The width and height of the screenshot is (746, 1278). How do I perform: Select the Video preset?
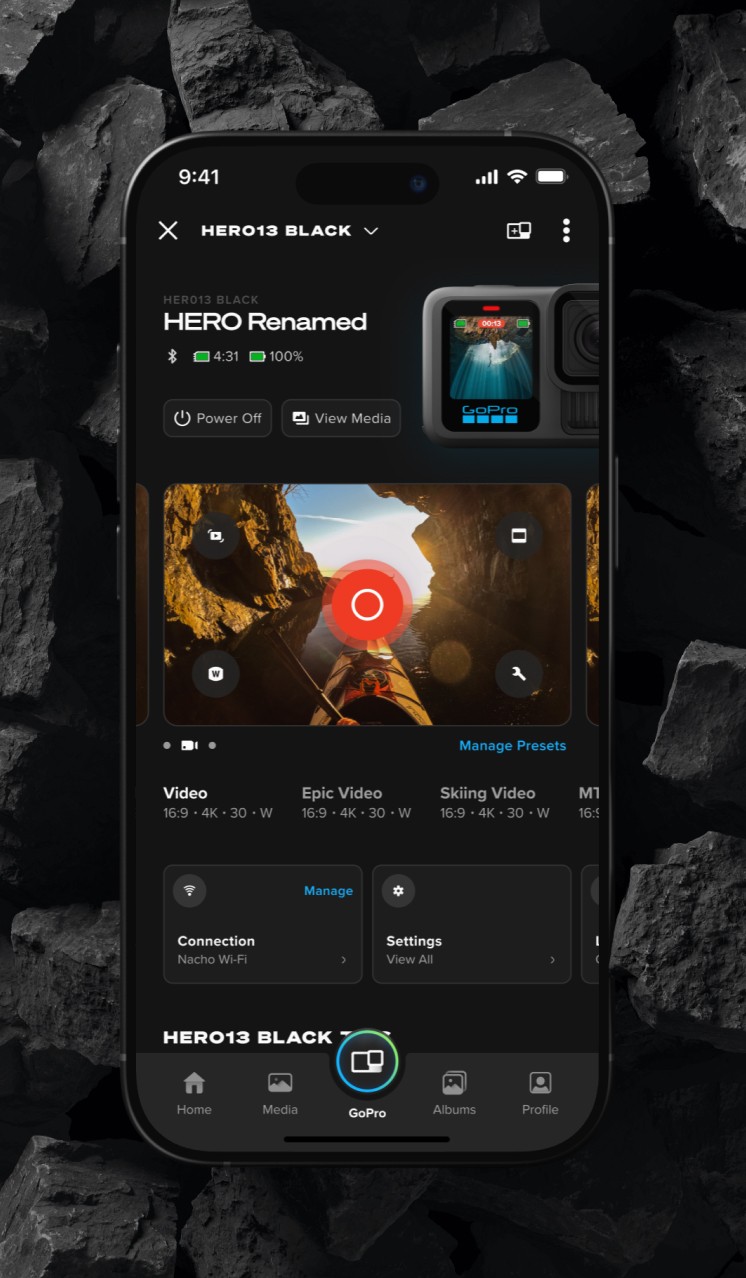pos(218,802)
